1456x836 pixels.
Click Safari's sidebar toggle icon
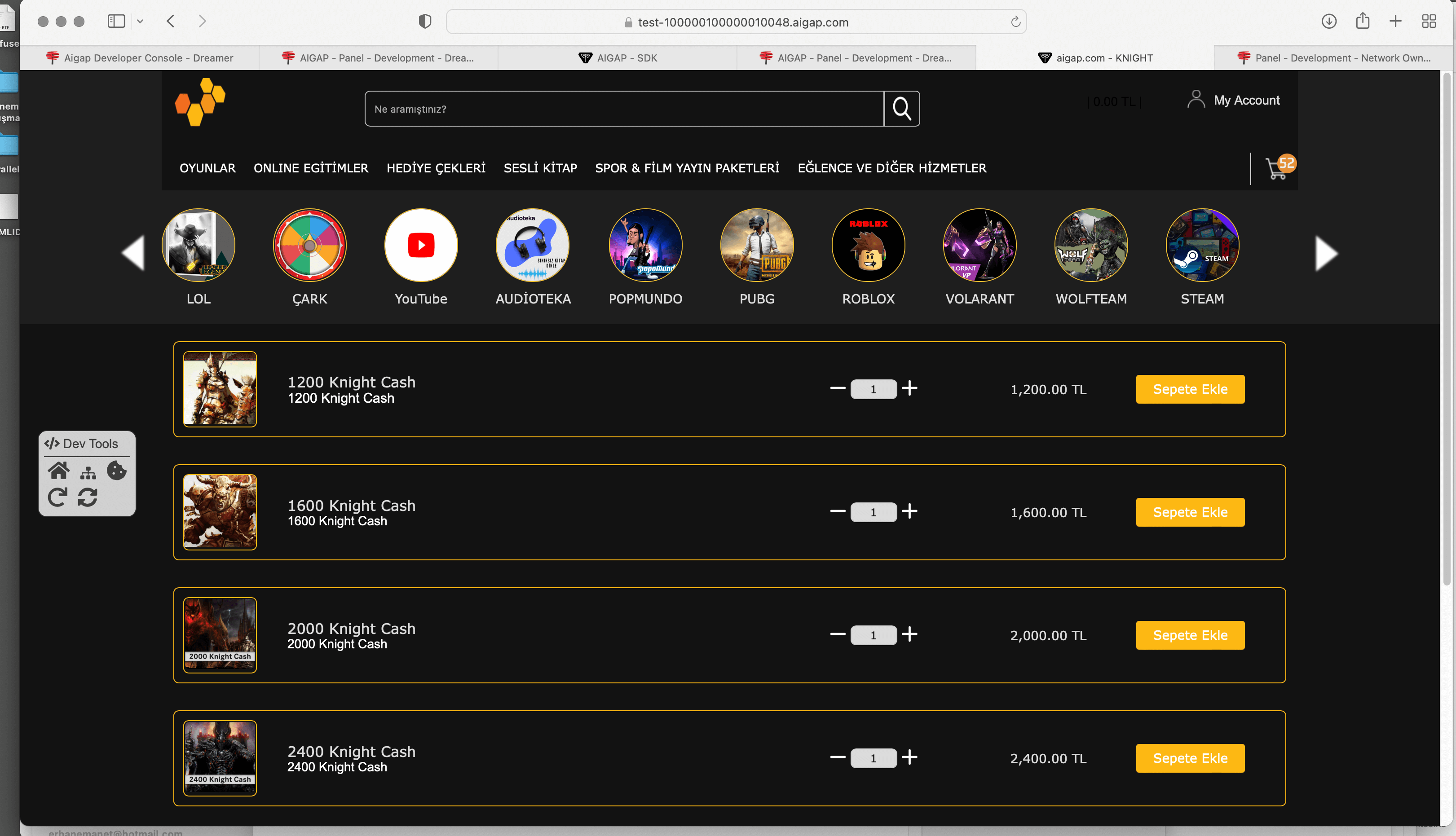pos(116,21)
